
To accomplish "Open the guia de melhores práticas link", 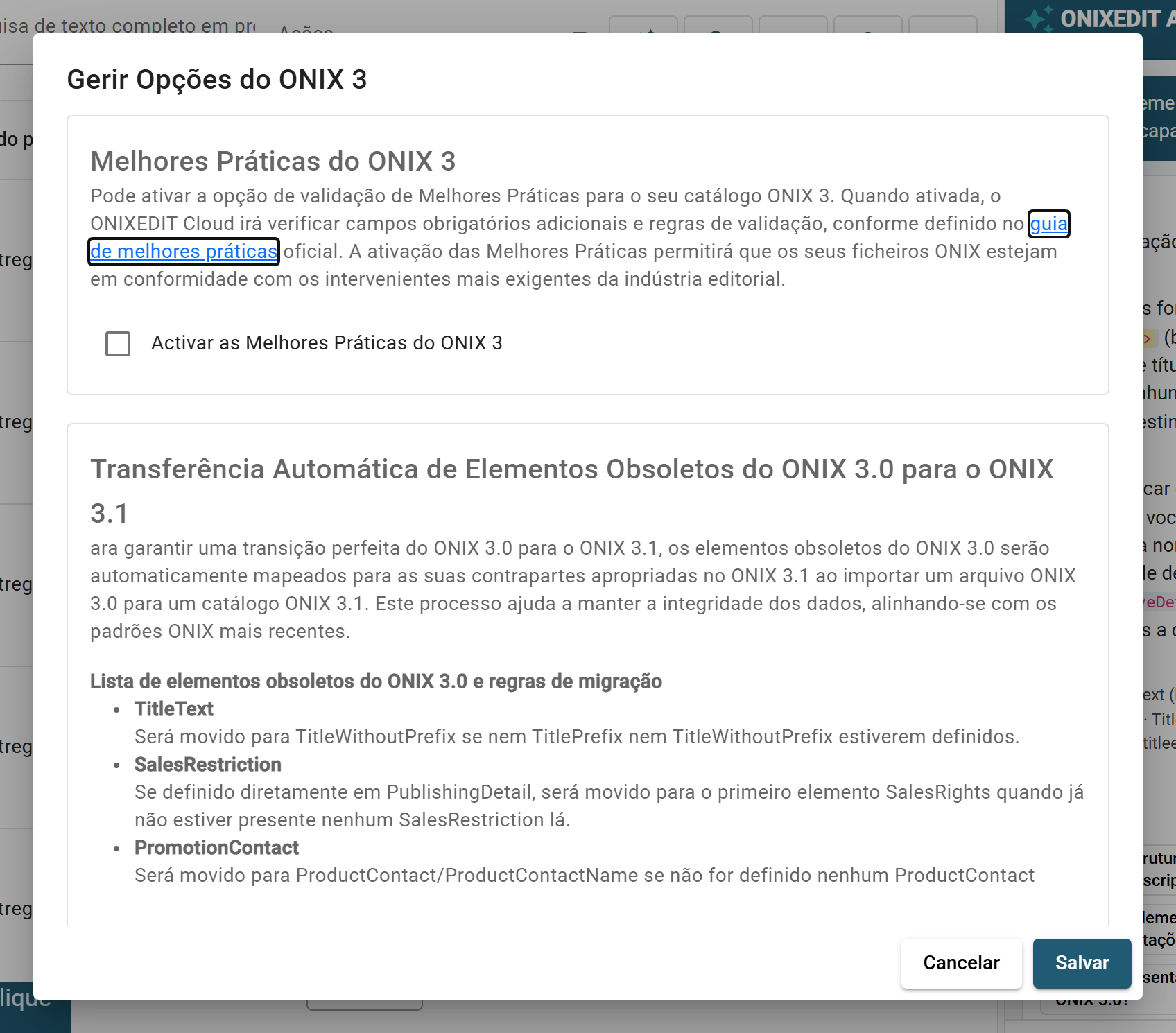I will pyautogui.click(x=184, y=251).
